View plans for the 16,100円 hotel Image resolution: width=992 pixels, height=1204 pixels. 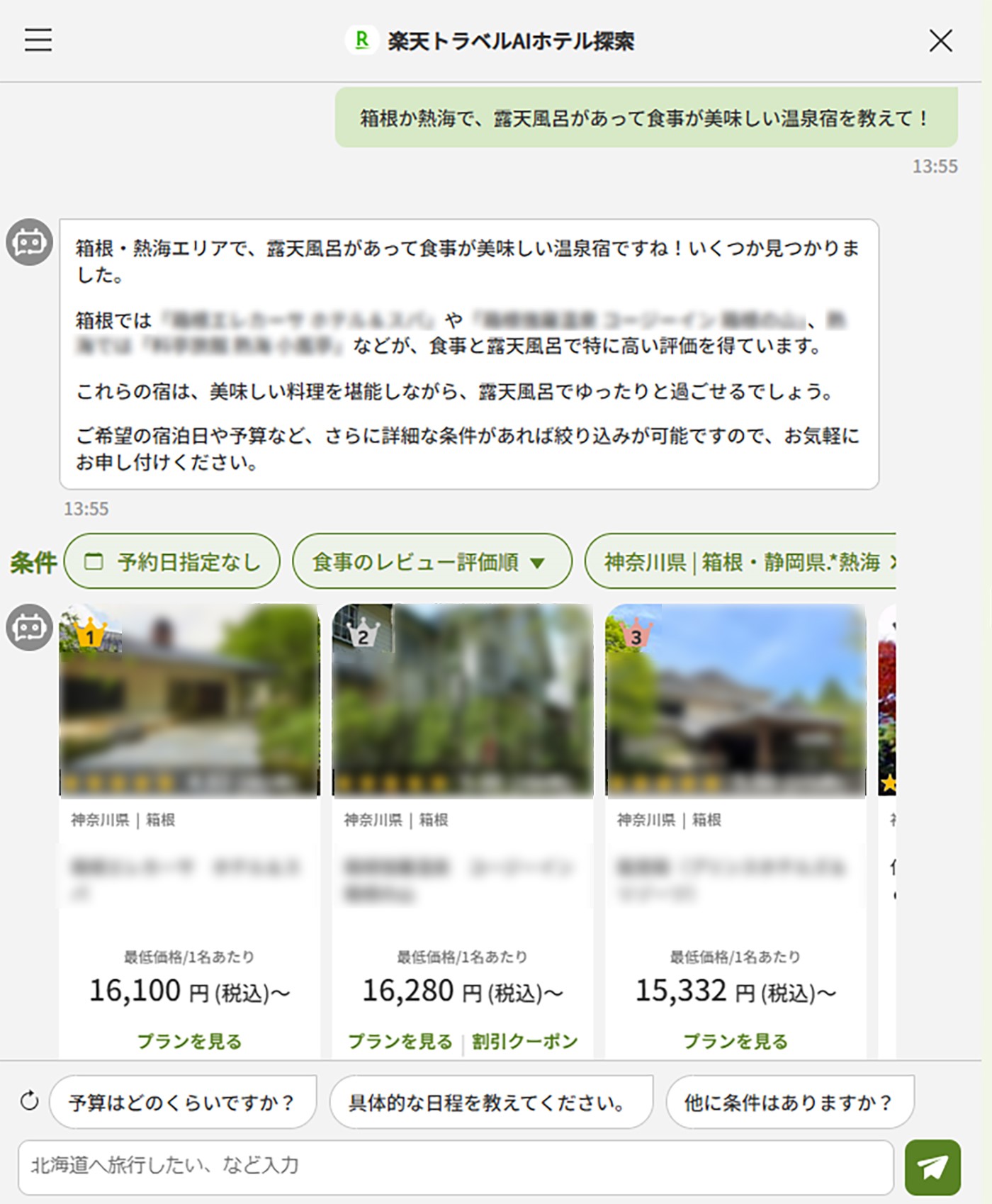189,1041
